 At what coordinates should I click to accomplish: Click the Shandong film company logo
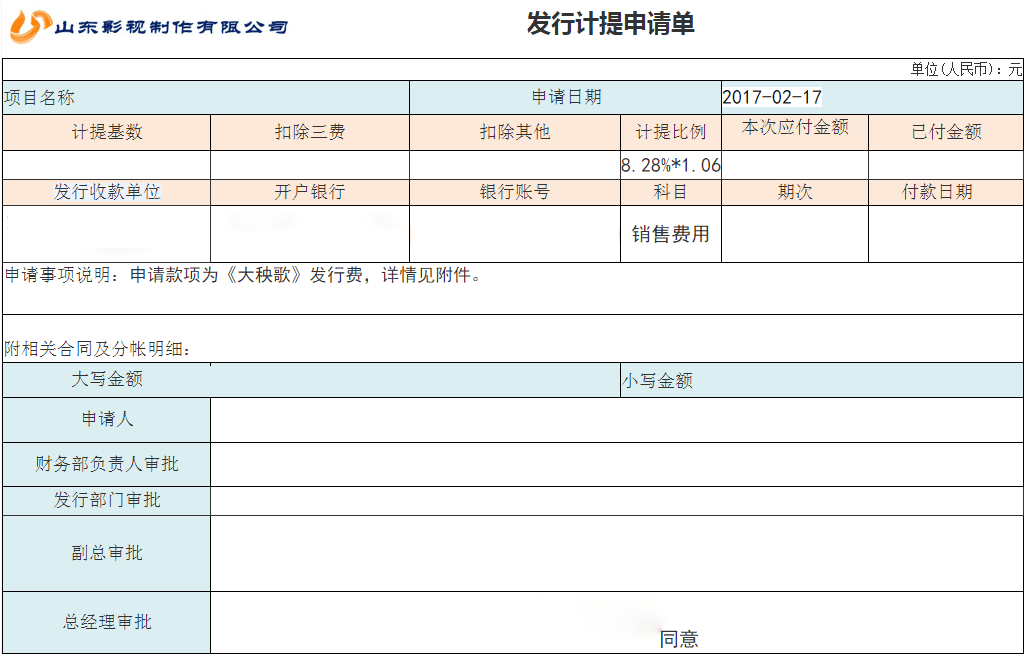pos(150,26)
